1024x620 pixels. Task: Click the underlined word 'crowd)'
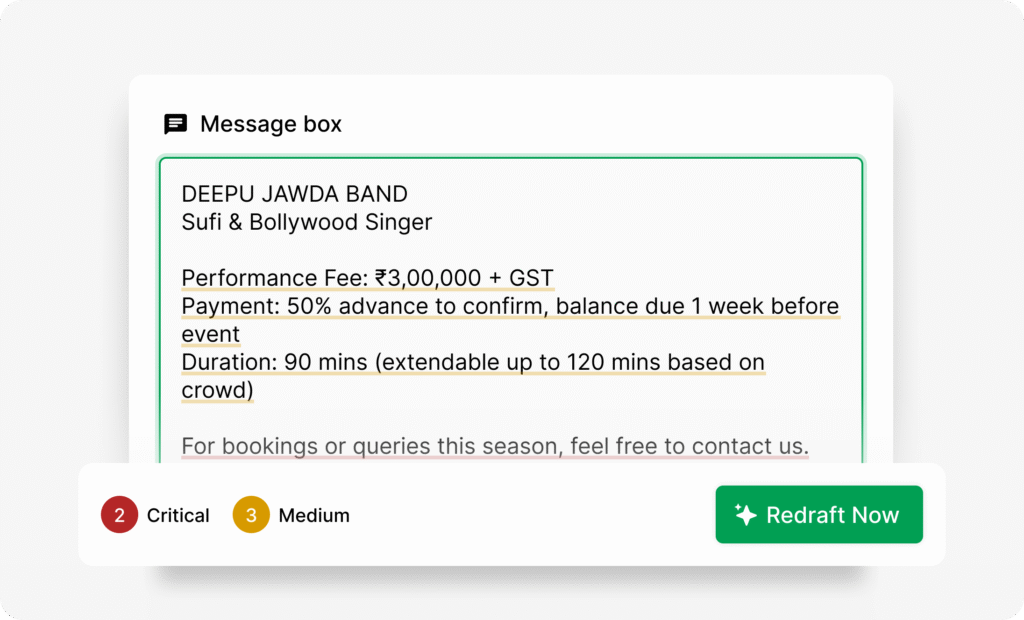pos(217,390)
